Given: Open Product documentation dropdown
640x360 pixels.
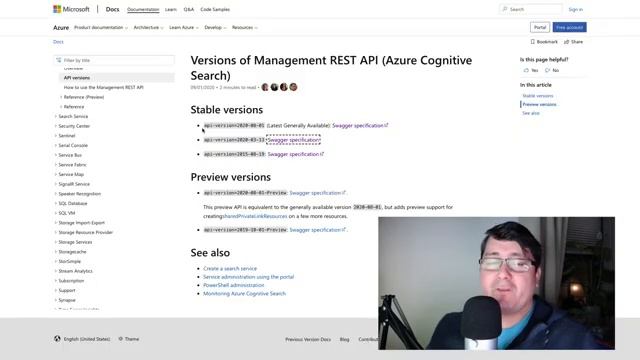Looking at the screenshot, I should pyautogui.click(x=100, y=27).
